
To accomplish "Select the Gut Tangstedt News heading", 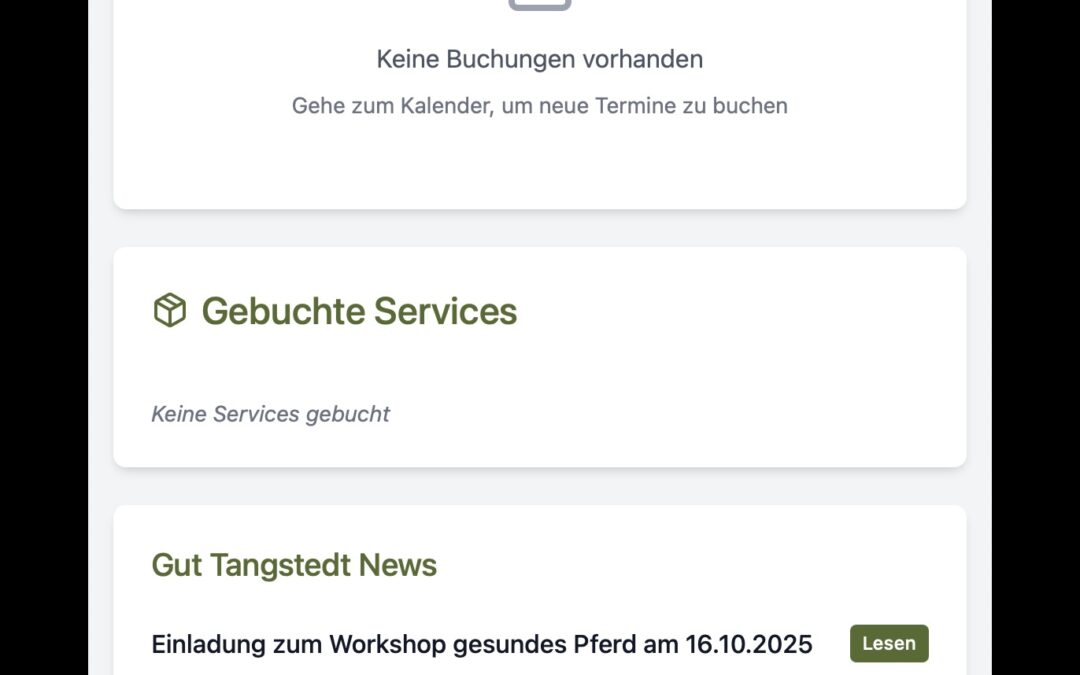I will pyautogui.click(x=293, y=565).
